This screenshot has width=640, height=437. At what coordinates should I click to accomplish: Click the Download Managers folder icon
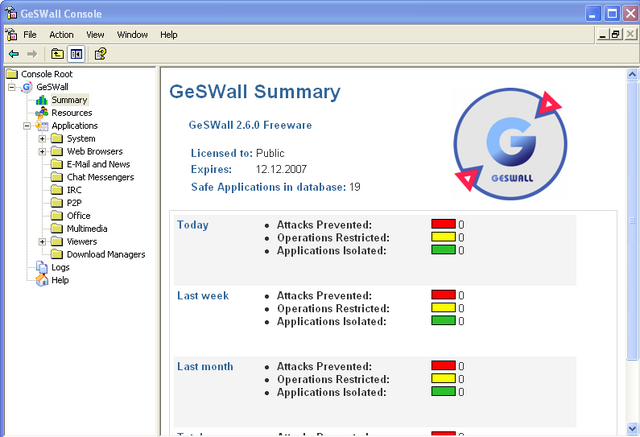tap(57, 254)
